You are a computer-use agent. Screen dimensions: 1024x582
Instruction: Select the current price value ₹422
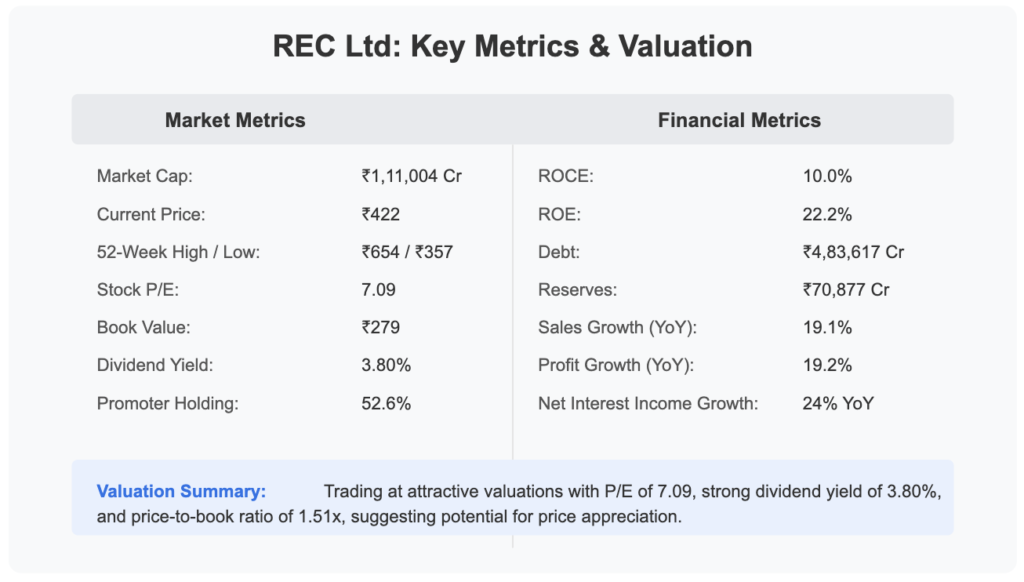381,214
